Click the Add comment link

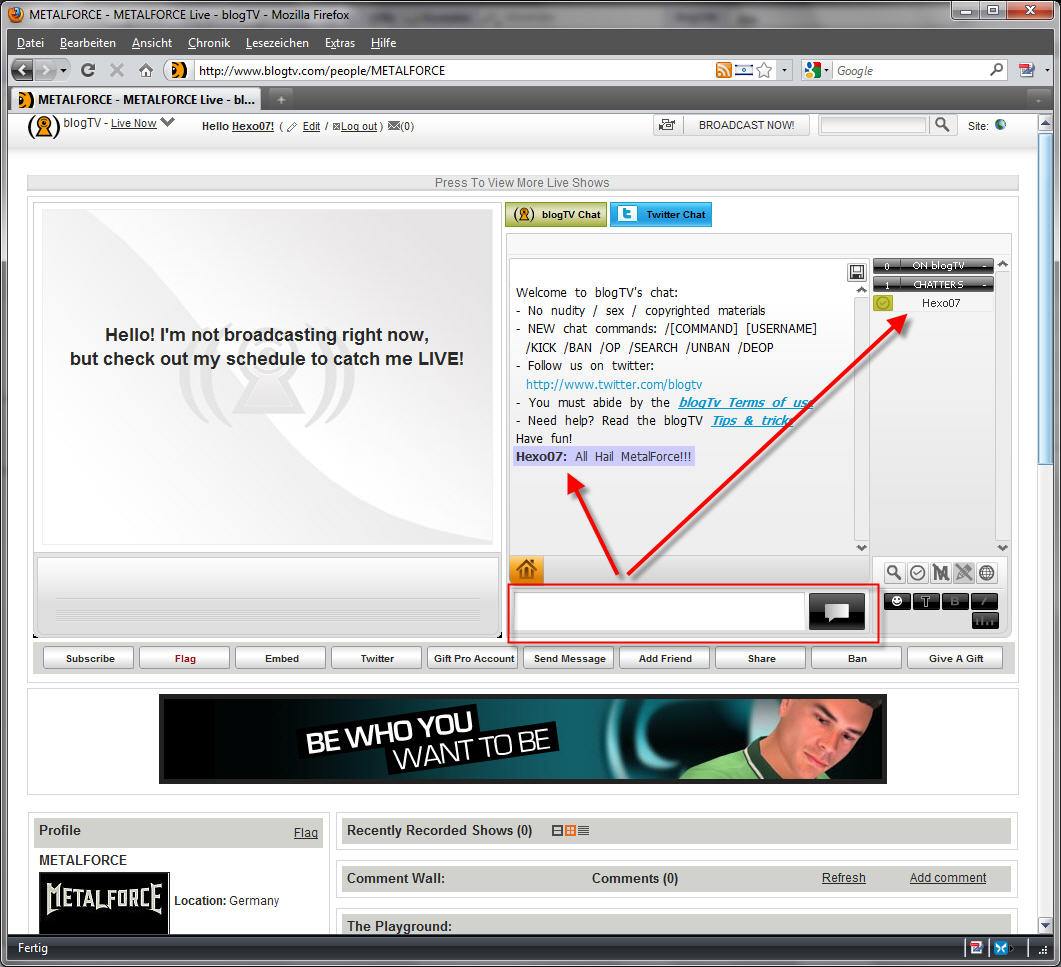[x=947, y=878]
